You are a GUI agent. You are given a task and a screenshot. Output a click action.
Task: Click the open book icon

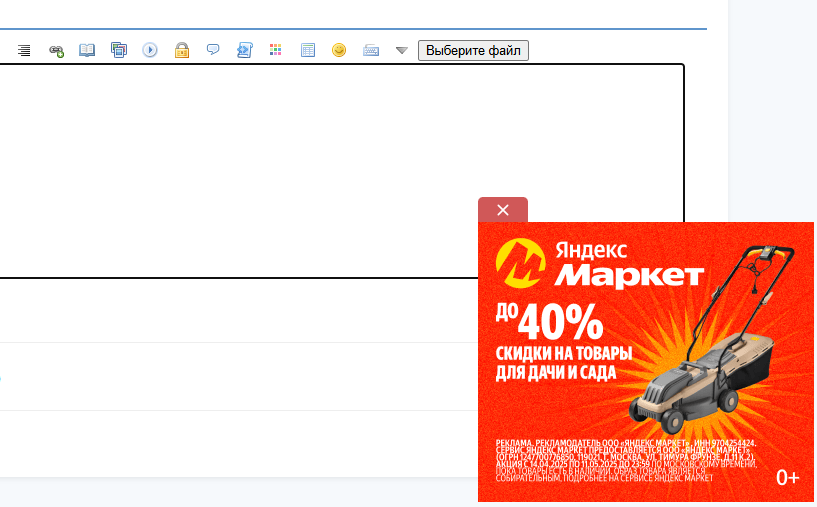(87, 50)
